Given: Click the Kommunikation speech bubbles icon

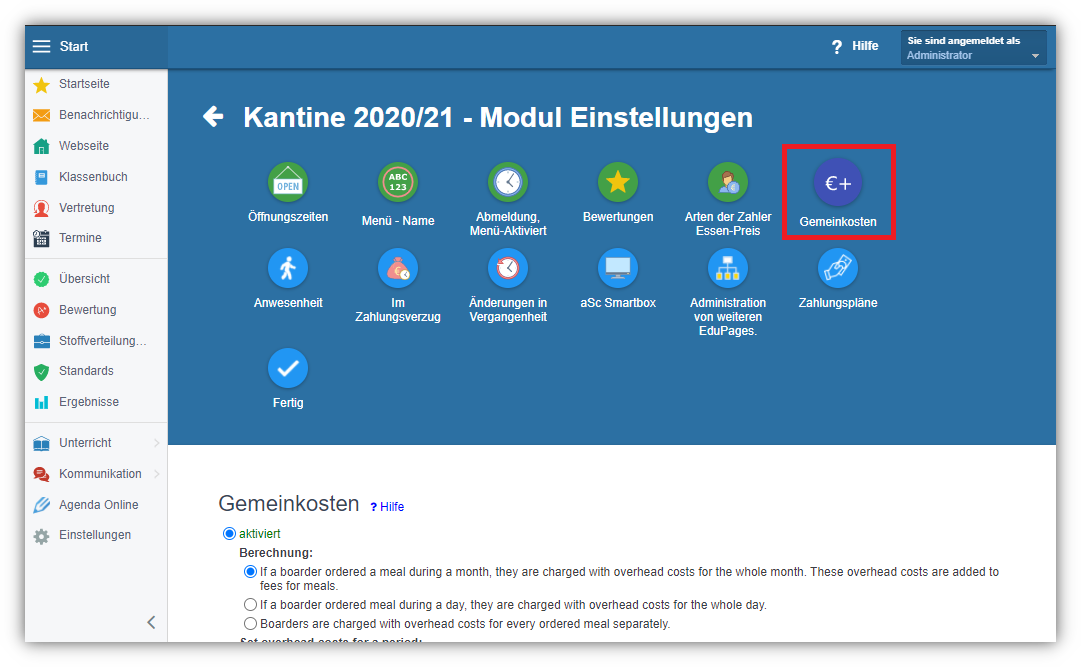Looking at the screenshot, I should (x=41, y=475).
